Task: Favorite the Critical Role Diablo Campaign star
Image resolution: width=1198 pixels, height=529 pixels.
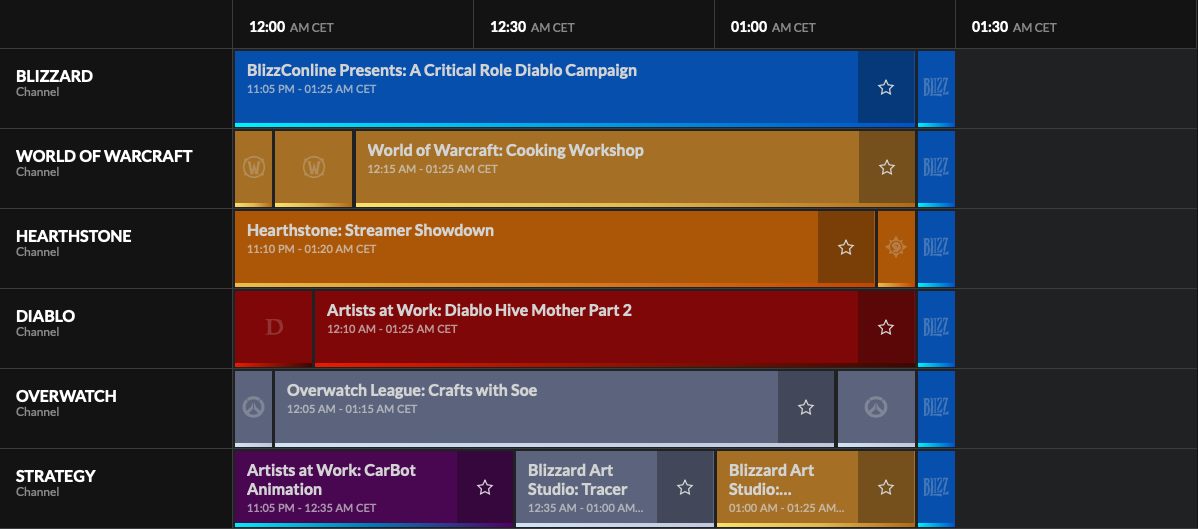Action: coord(886,87)
